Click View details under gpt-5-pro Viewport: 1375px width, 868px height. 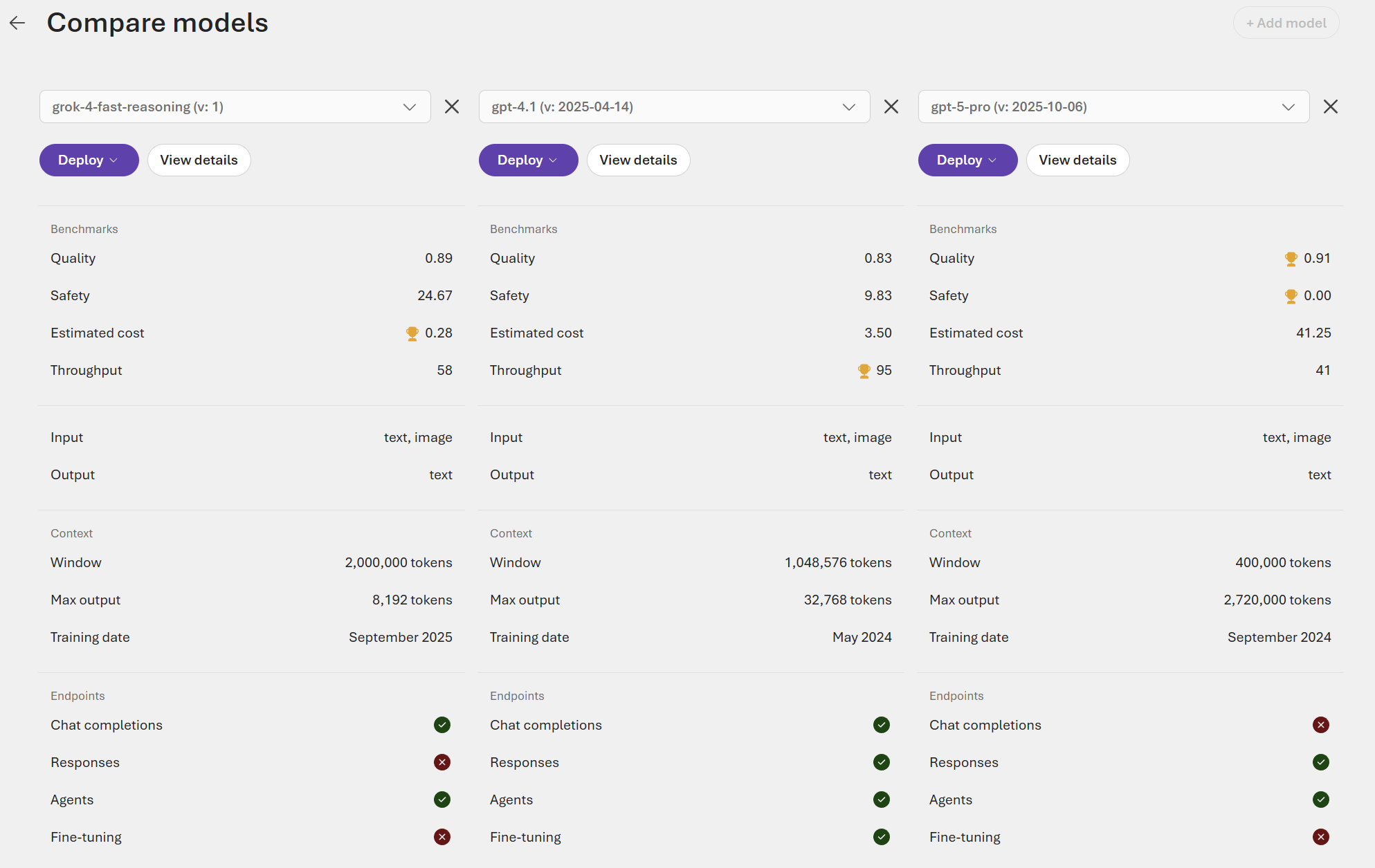click(1077, 160)
